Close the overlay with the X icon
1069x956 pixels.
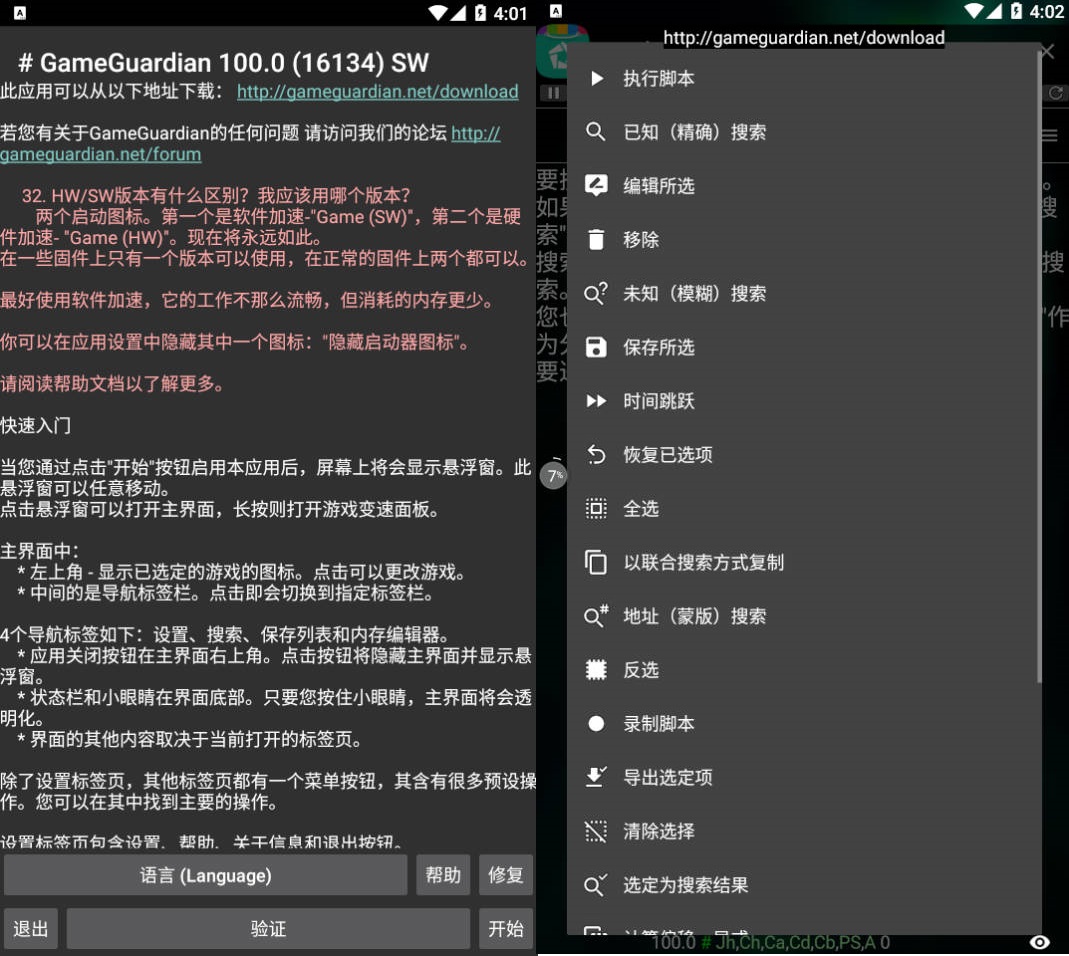pos(1049,51)
